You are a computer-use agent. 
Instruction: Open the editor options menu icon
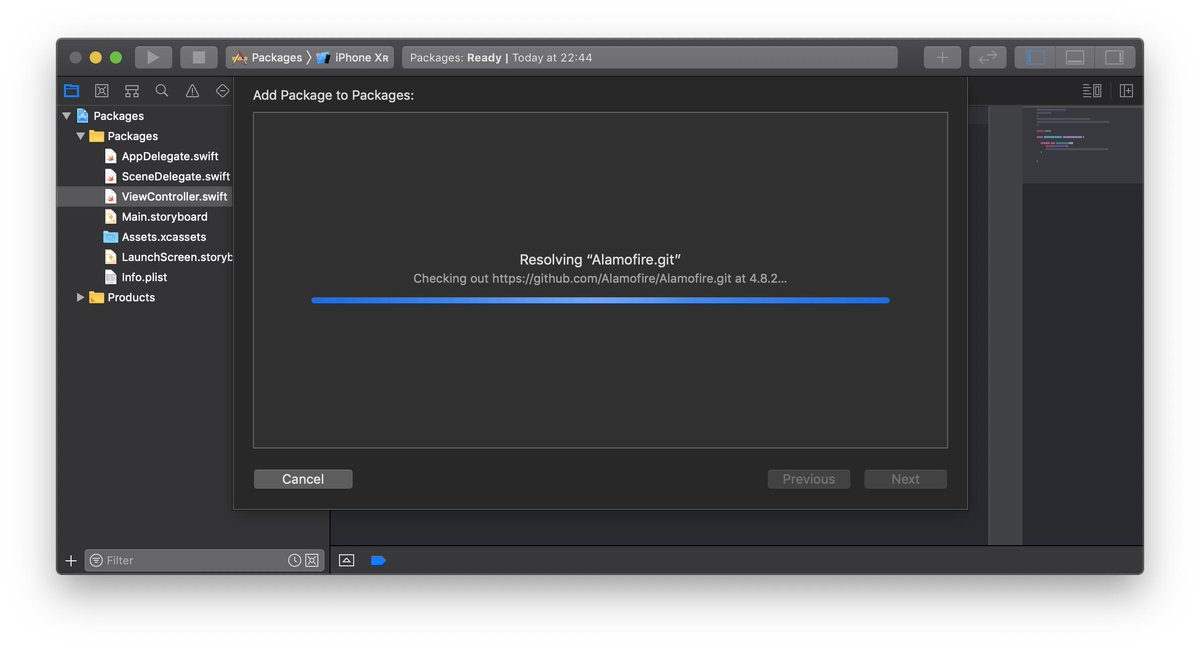click(x=1092, y=91)
